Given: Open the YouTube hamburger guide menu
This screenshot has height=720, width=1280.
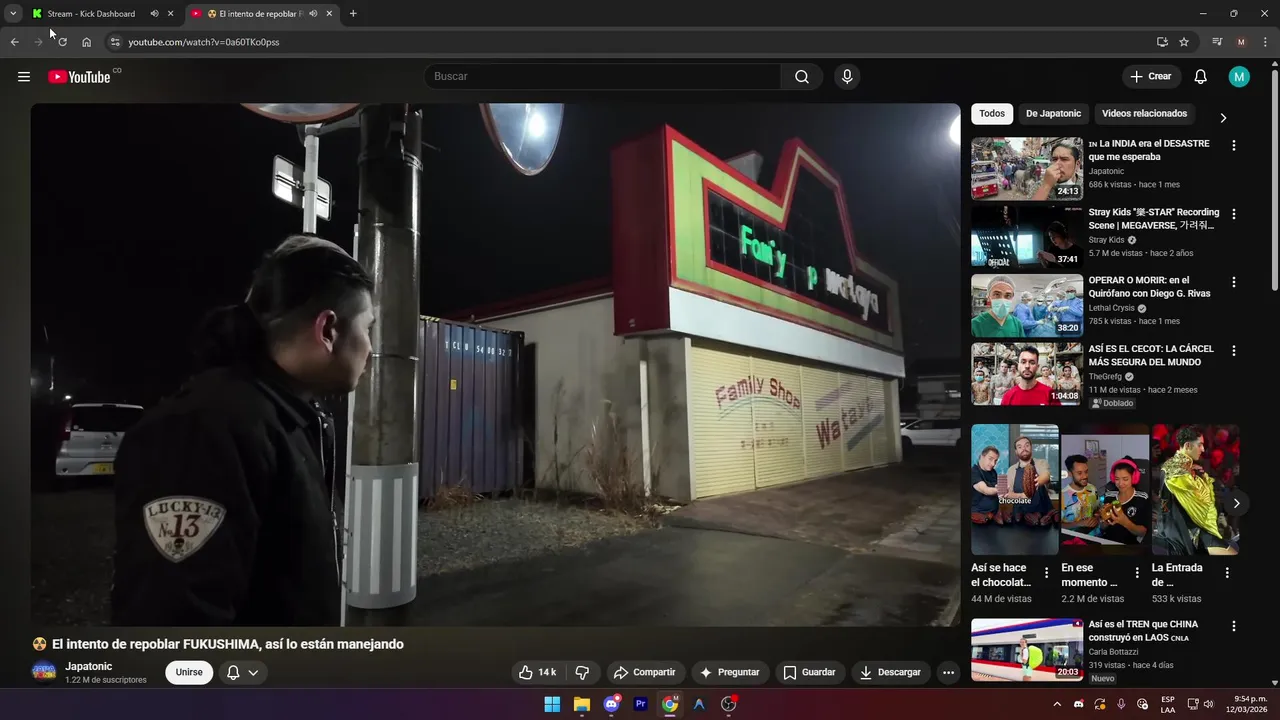Looking at the screenshot, I should click(24, 77).
